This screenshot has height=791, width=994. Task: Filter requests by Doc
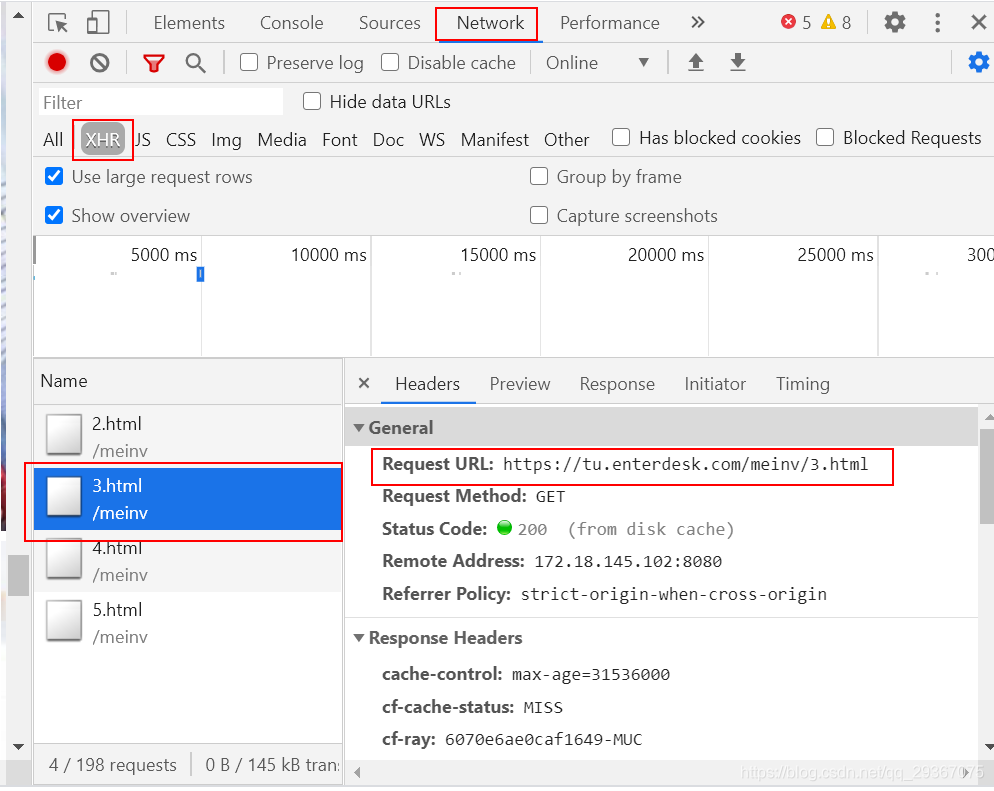388,139
